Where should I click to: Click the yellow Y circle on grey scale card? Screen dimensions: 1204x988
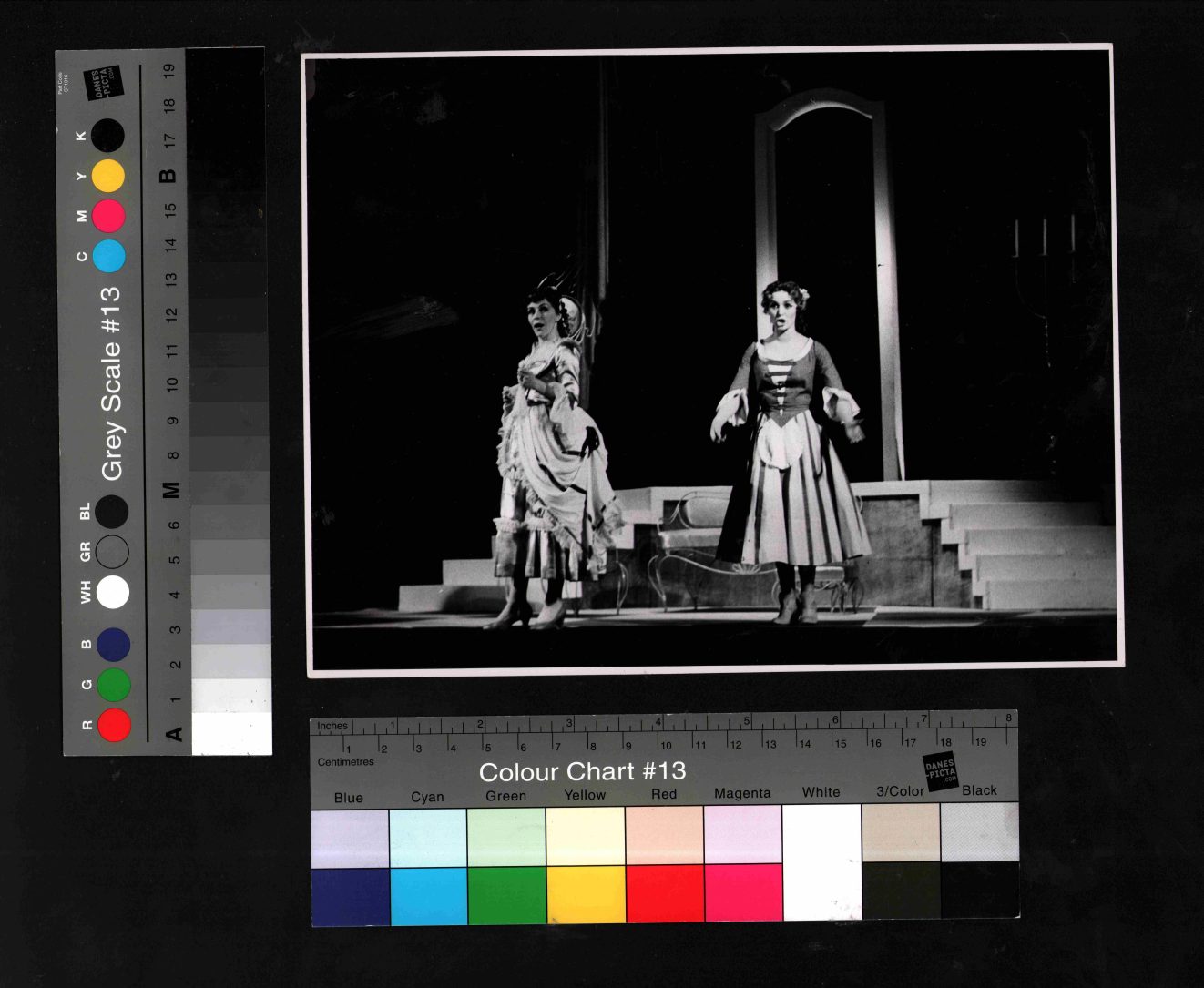coord(107,175)
